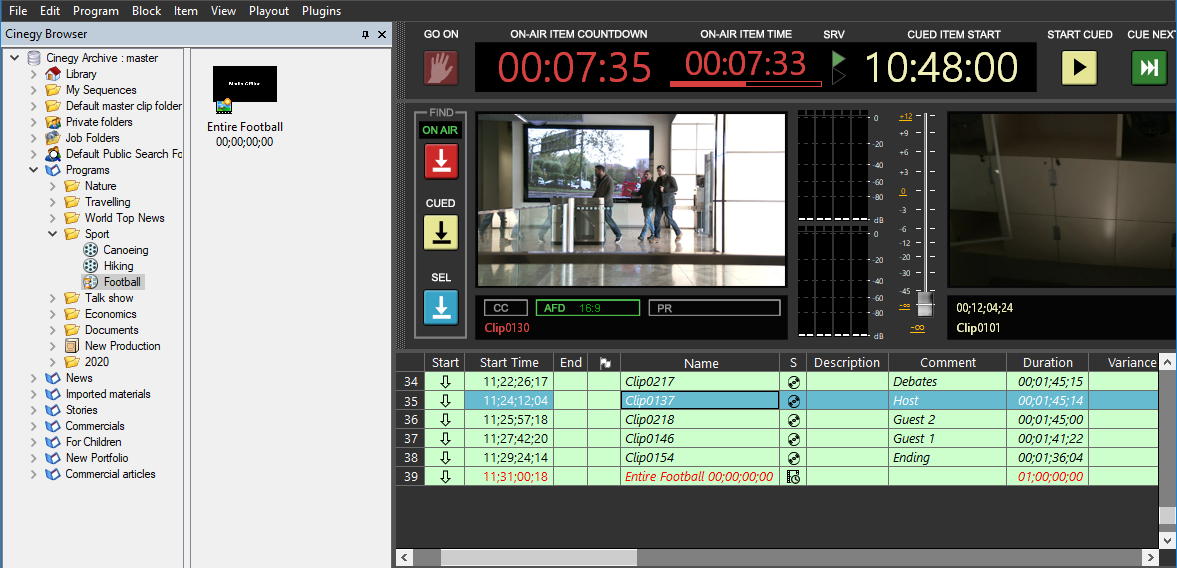Viewport: 1177px width, 568px height.
Task: Expand the News tree node
Action: coord(34,378)
